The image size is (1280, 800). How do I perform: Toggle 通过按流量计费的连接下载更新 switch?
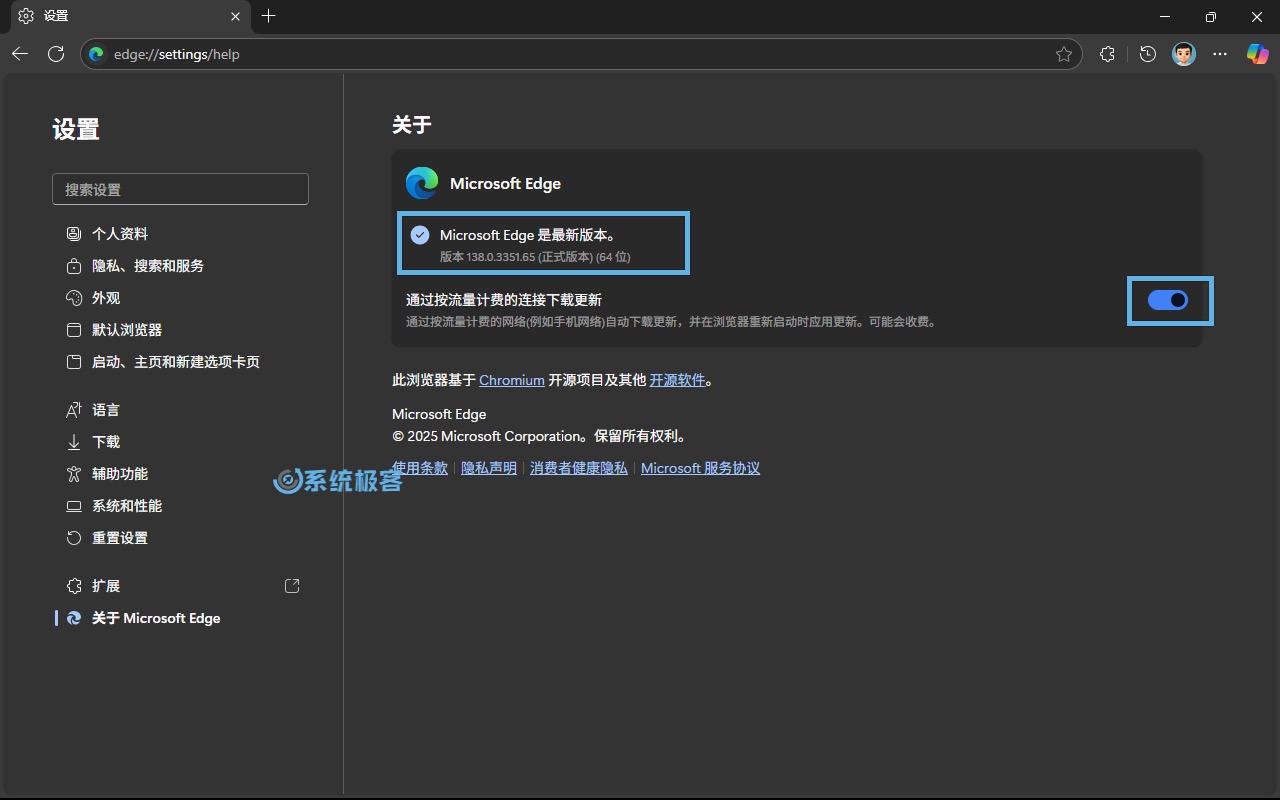tap(1167, 300)
